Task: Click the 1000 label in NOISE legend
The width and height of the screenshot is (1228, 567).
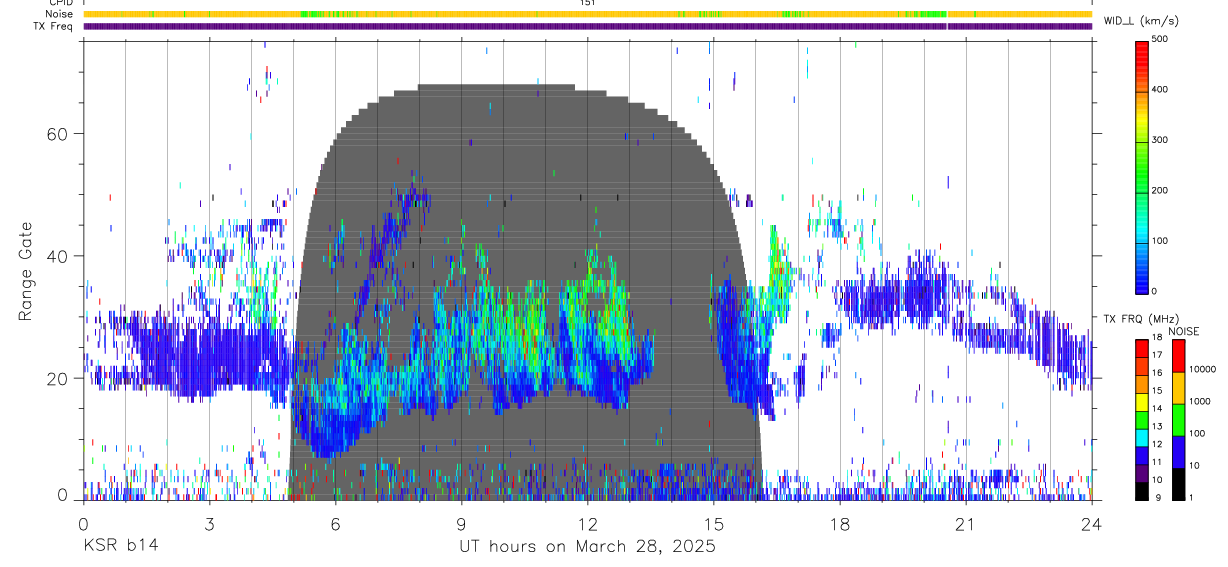Action: click(1199, 401)
